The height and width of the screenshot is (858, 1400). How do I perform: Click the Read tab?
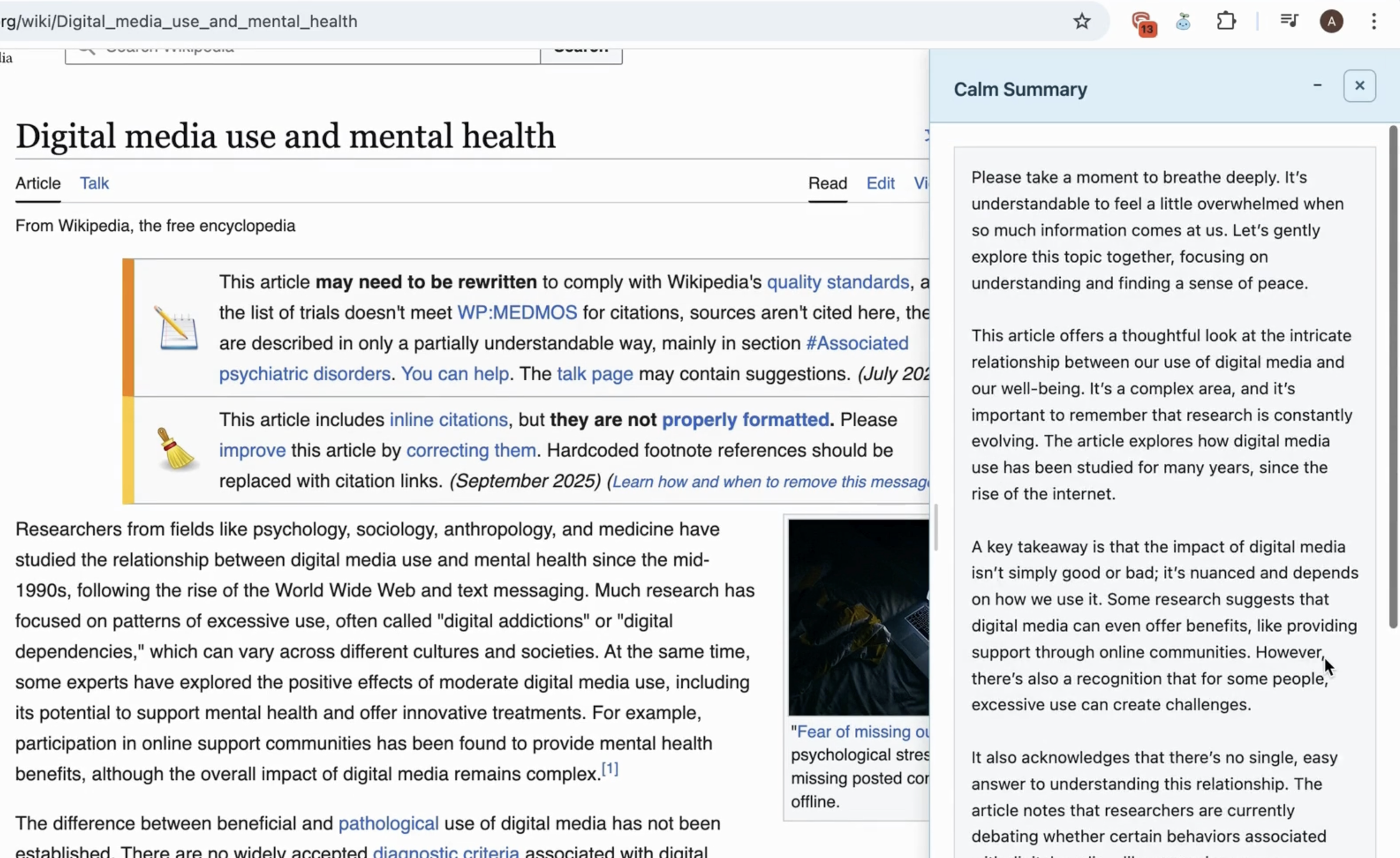coord(827,183)
